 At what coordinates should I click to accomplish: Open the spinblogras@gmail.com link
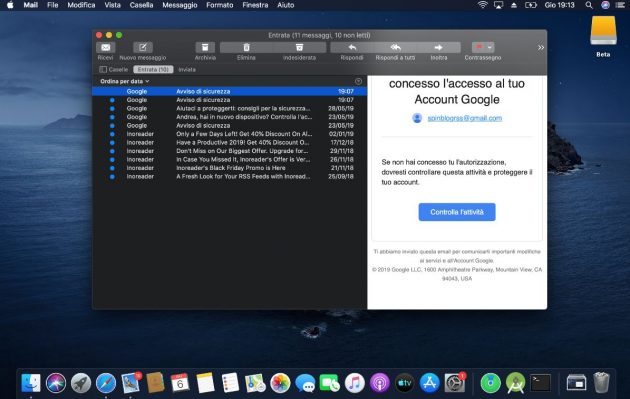tap(464, 118)
